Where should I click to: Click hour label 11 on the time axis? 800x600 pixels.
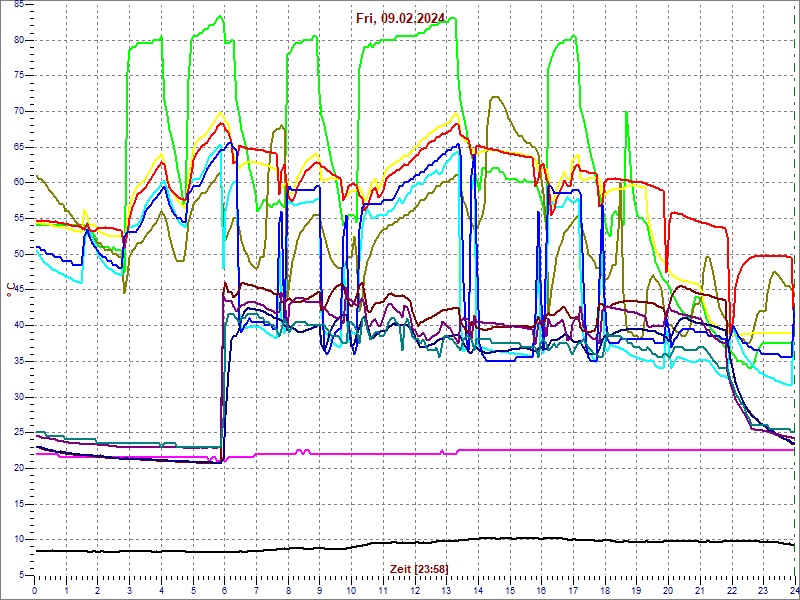coord(383,590)
